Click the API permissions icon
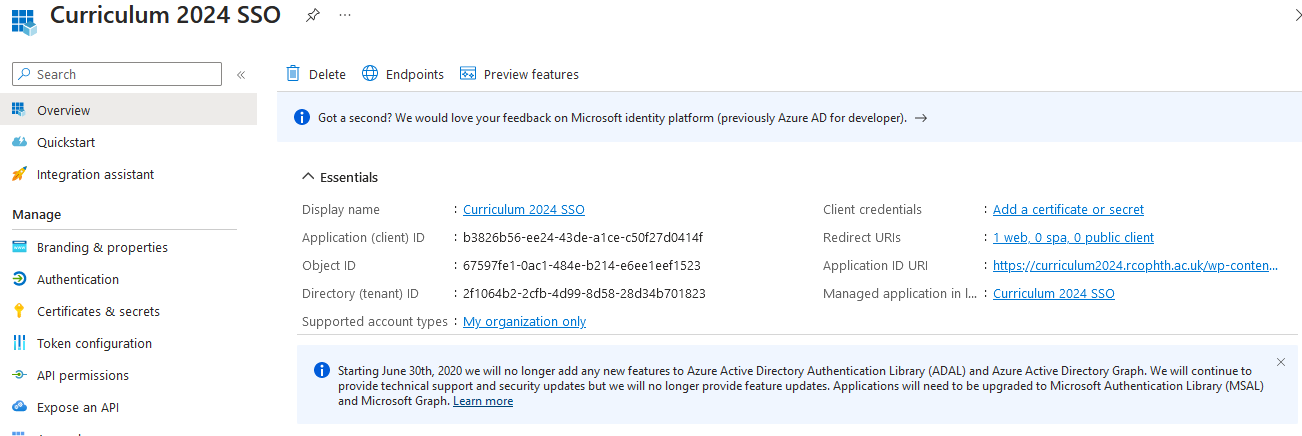This screenshot has height=436, width=1302. (19, 375)
